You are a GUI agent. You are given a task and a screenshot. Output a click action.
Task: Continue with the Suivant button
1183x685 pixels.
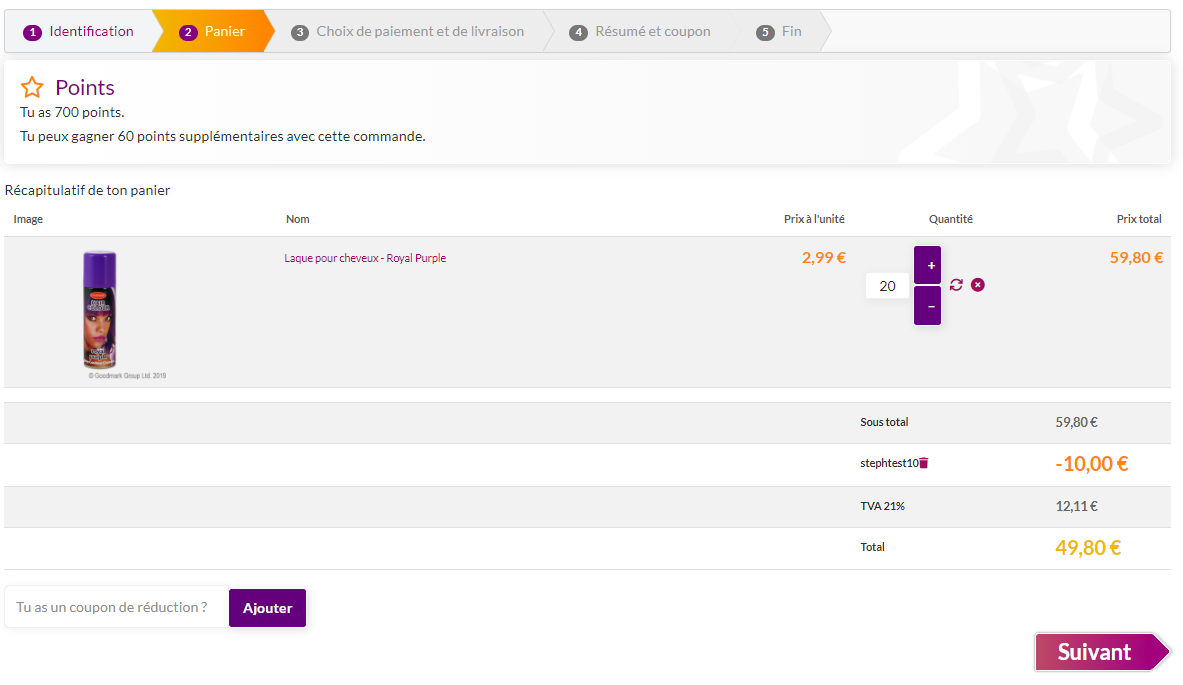1096,652
